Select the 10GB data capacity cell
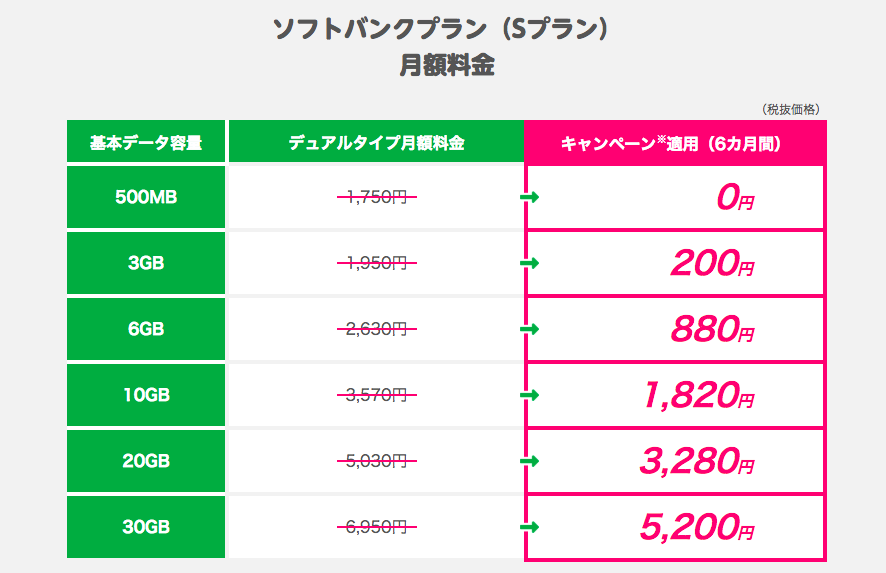Viewport: 886px width, 573px height. pos(146,395)
